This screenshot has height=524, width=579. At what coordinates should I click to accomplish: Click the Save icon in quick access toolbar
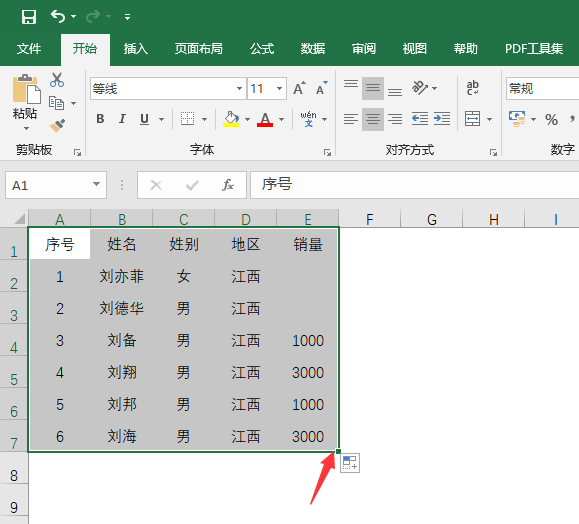click(28, 17)
